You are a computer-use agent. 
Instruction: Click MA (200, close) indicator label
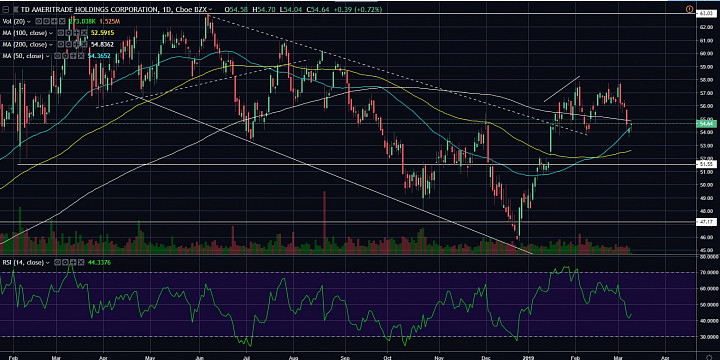(x=25, y=45)
